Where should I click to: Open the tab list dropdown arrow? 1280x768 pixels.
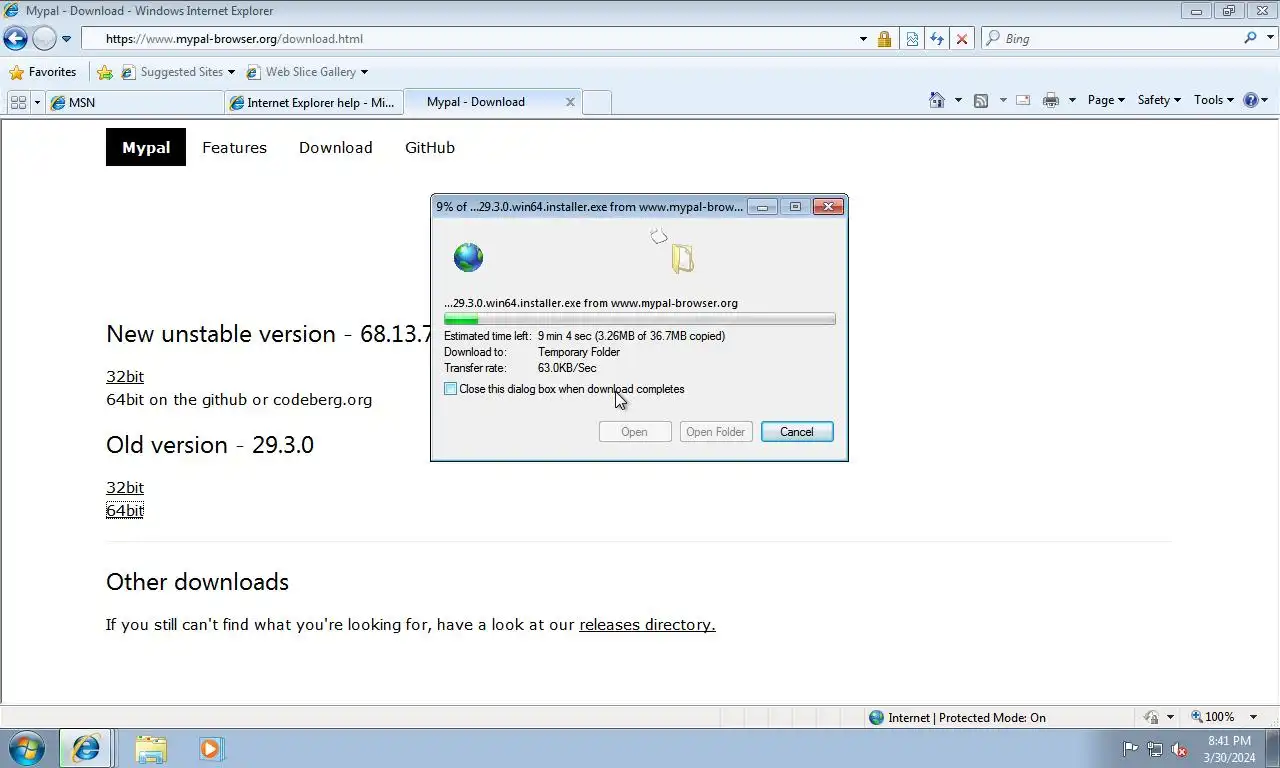click(37, 102)
